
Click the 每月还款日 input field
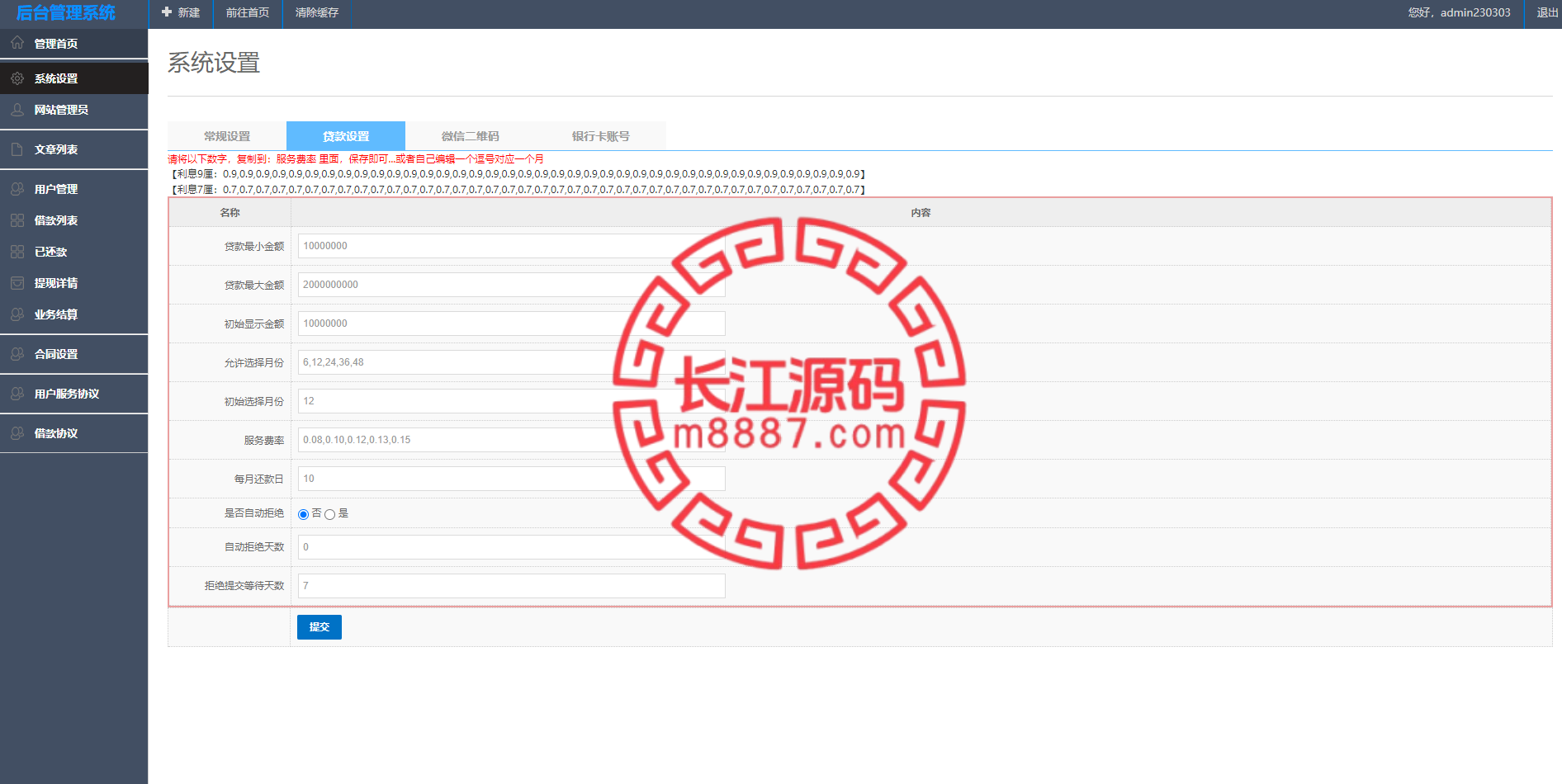(511, 479)
